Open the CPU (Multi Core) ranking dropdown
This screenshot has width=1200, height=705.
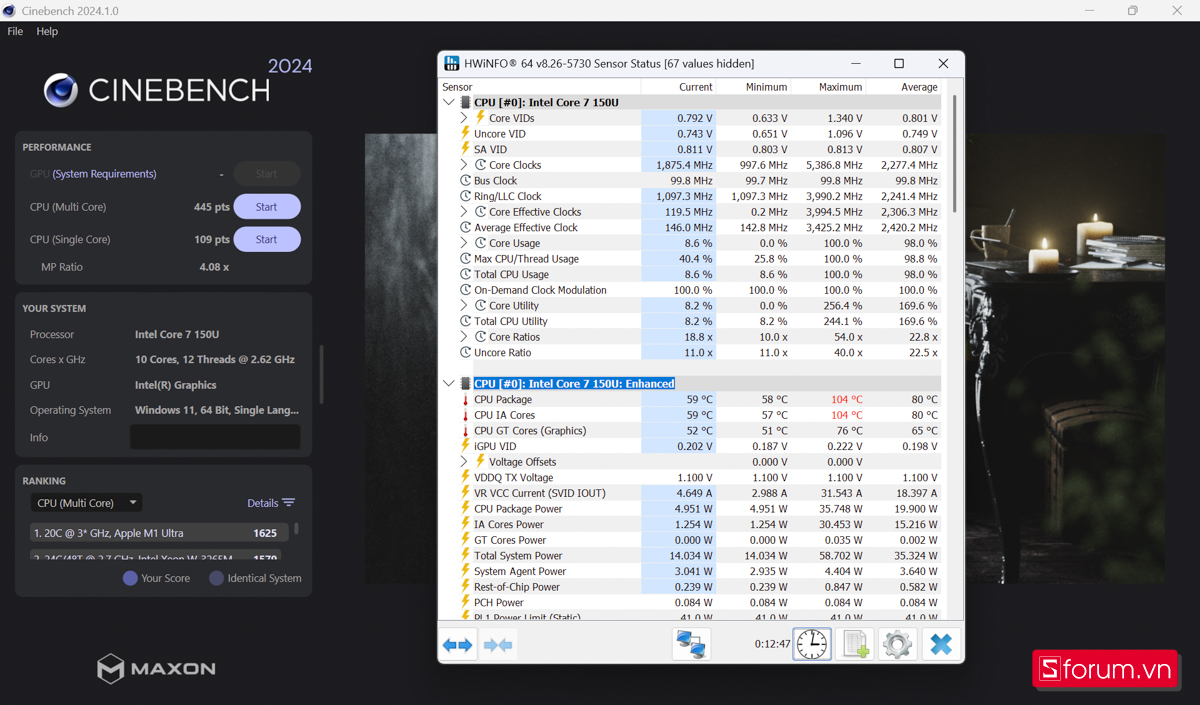click(86, 503)
